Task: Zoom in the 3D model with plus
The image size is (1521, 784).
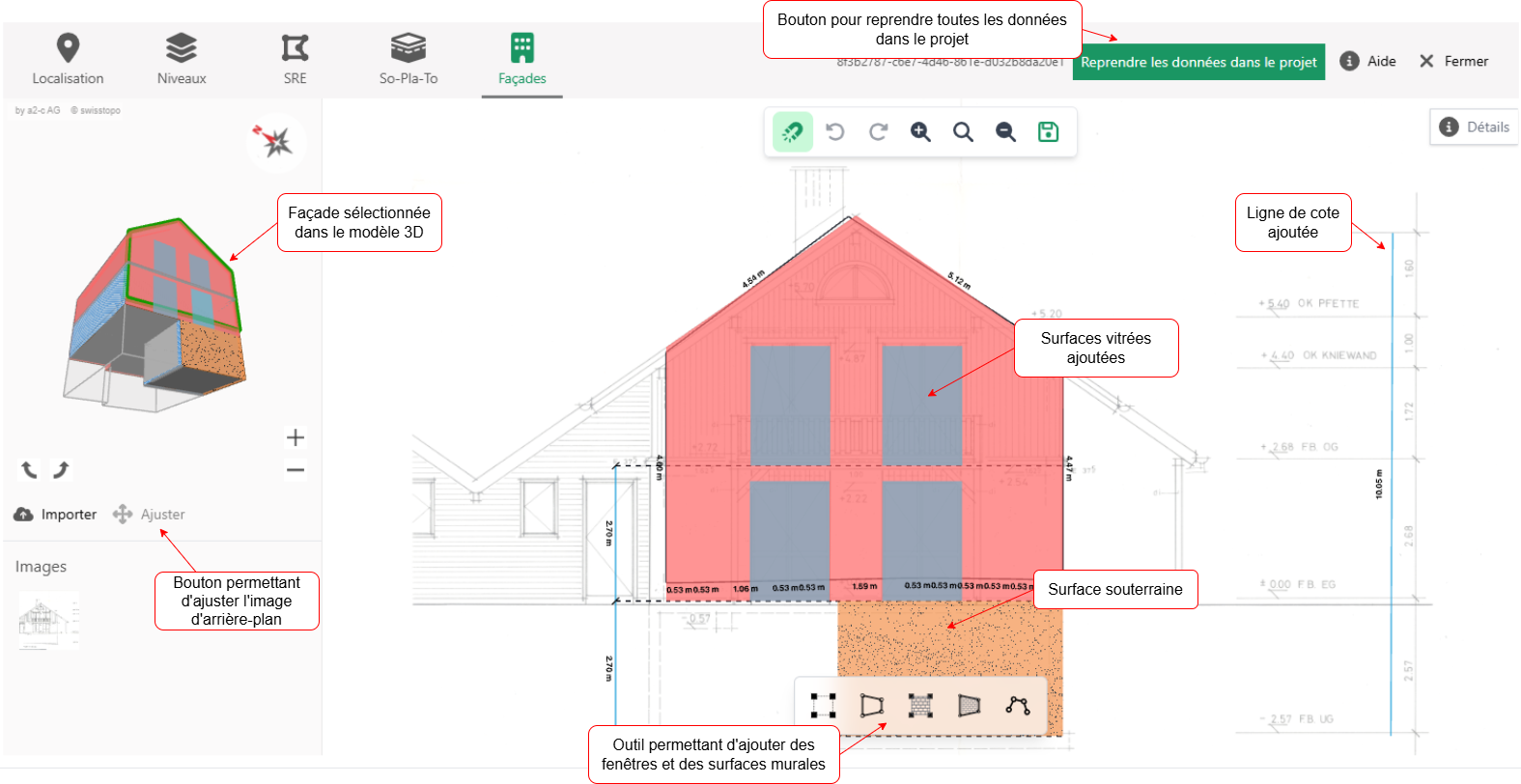Action: coord(296,437)
